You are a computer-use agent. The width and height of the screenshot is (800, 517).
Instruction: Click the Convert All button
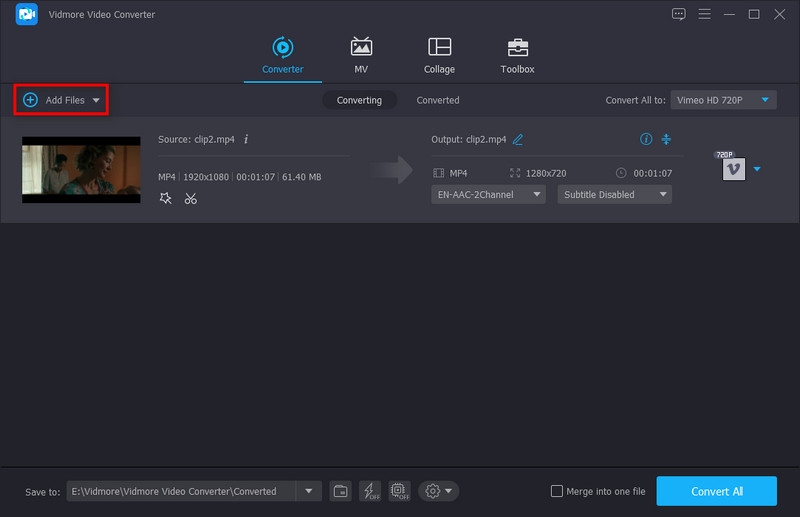click(716, 491)
